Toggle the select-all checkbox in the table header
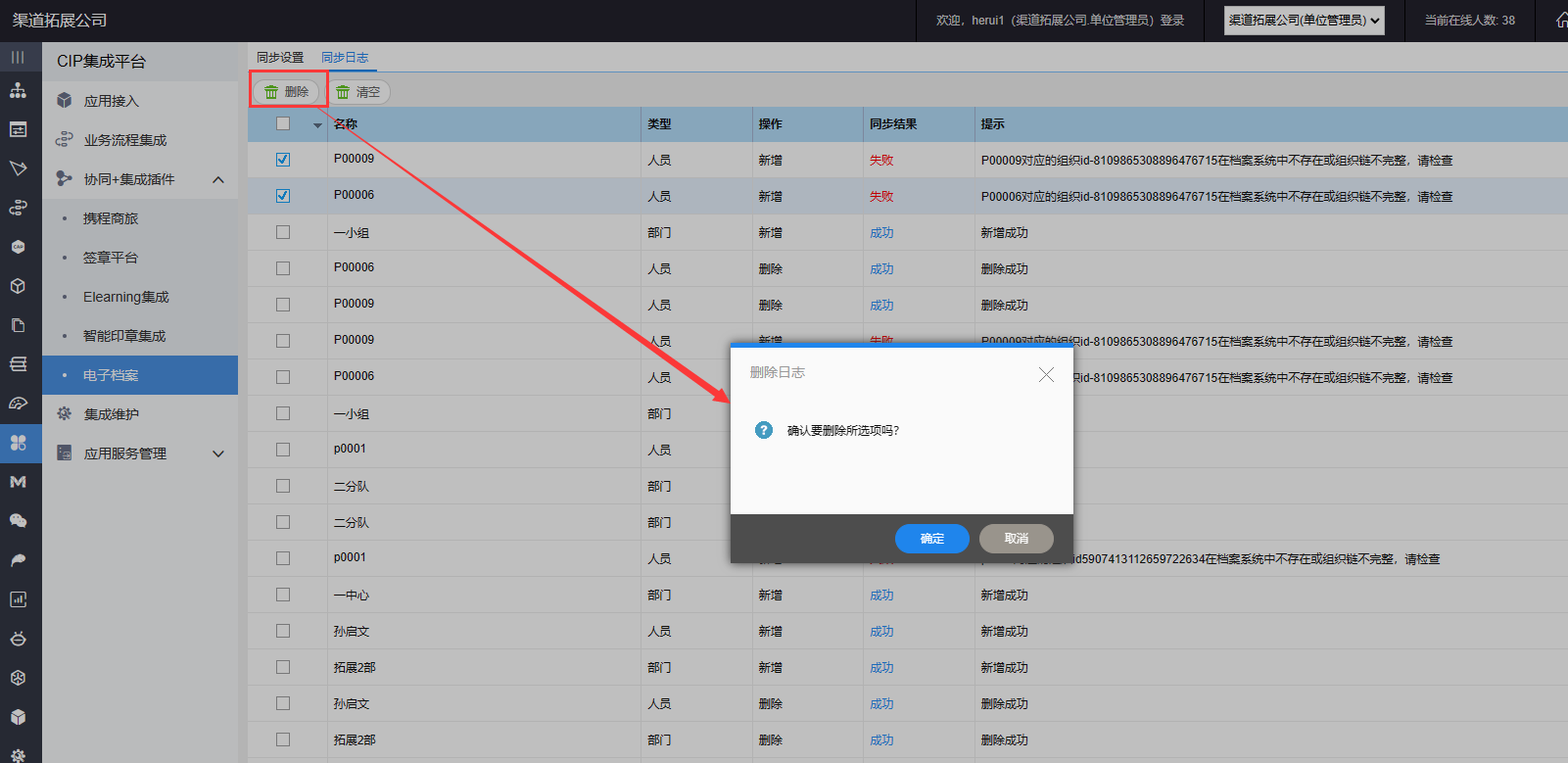 283,123
